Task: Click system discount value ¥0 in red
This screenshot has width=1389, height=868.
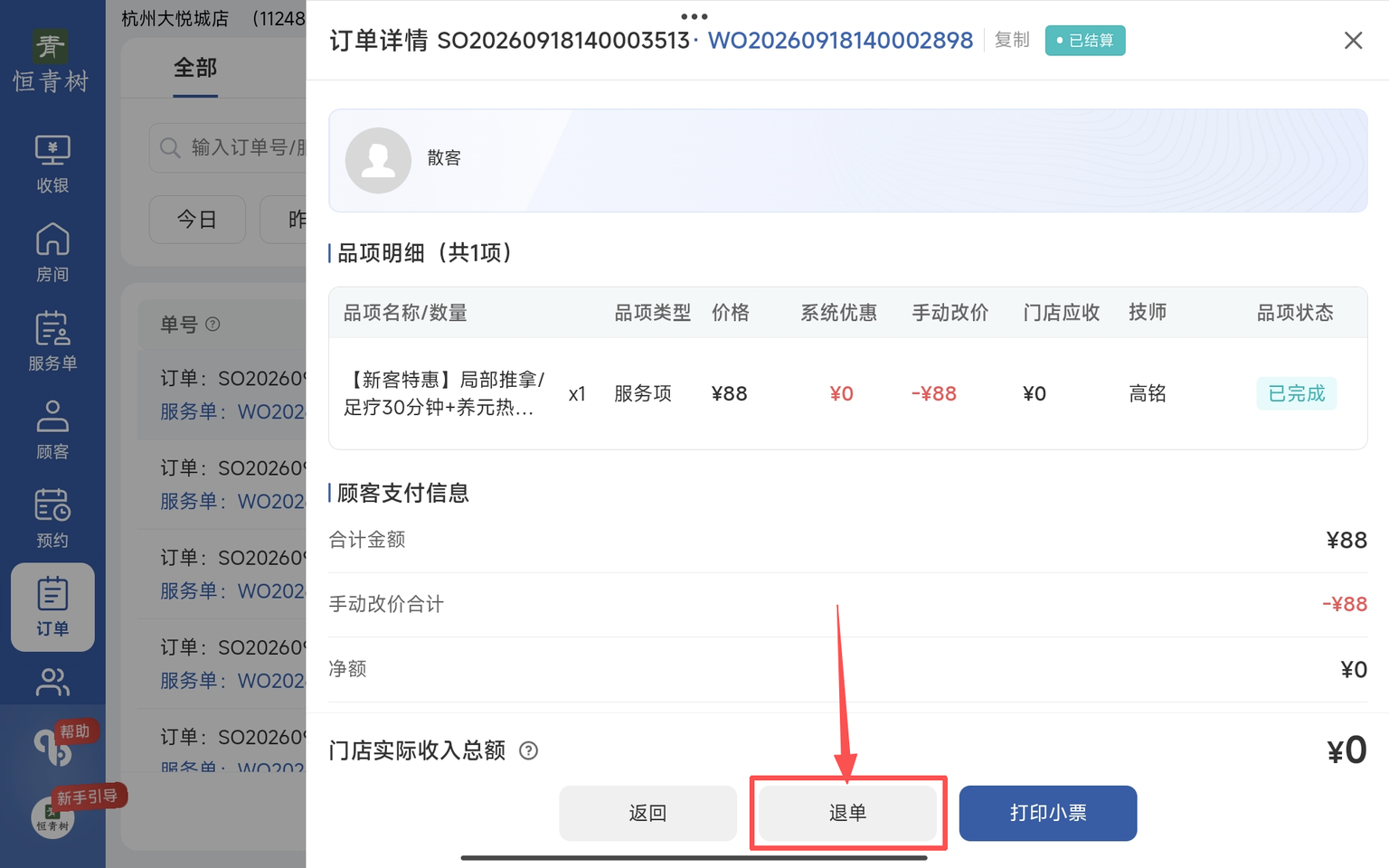Action: 842,393
